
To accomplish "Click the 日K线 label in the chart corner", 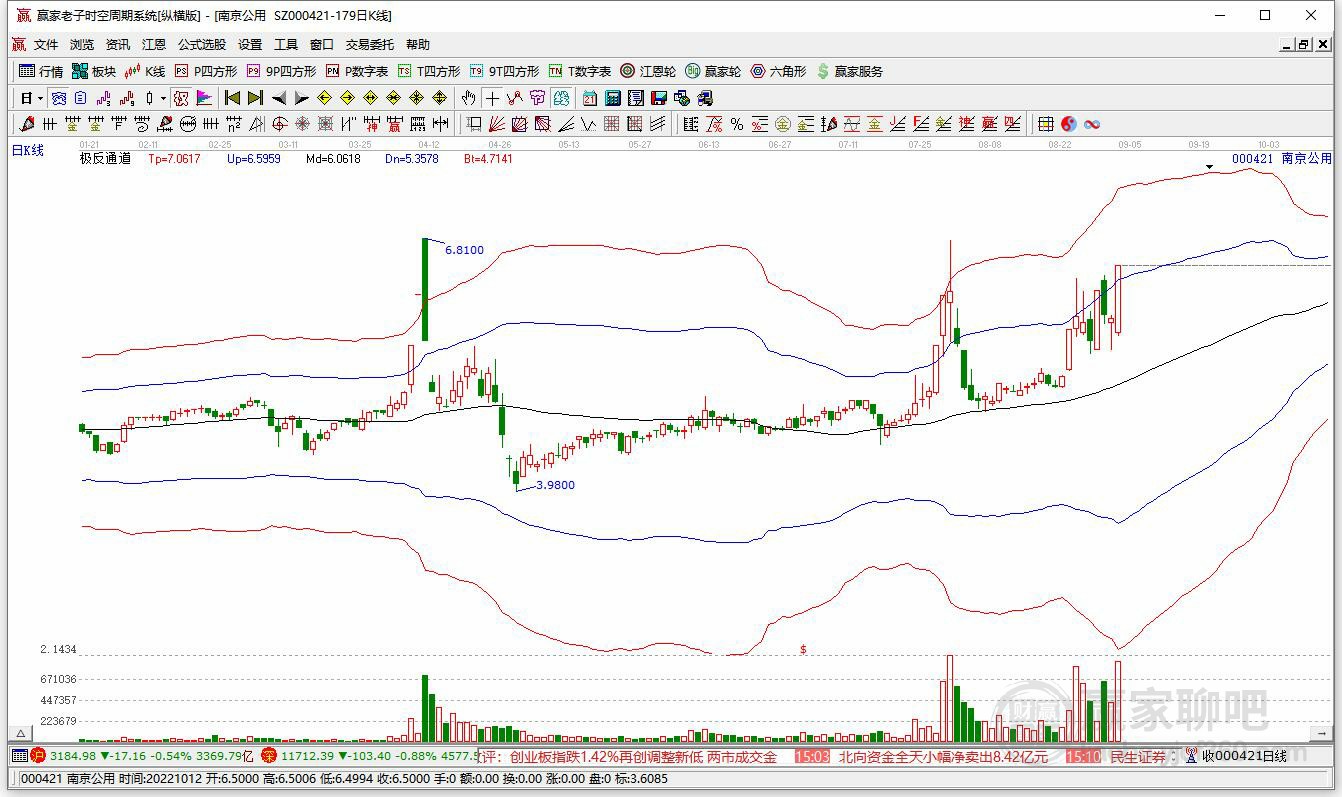I will pyautogui.click(x=28, y=150).
